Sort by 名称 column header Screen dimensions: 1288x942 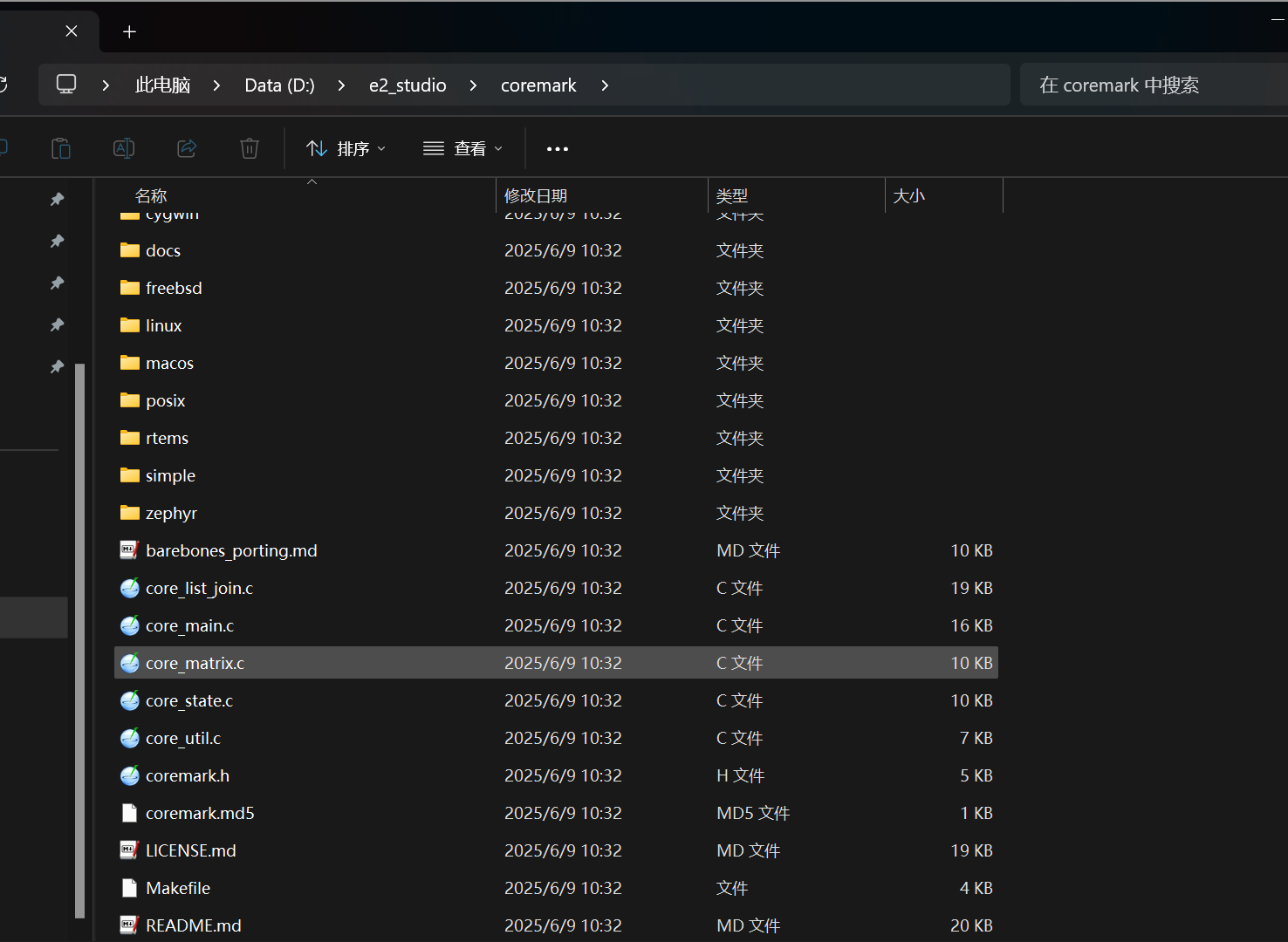point(151,196)
